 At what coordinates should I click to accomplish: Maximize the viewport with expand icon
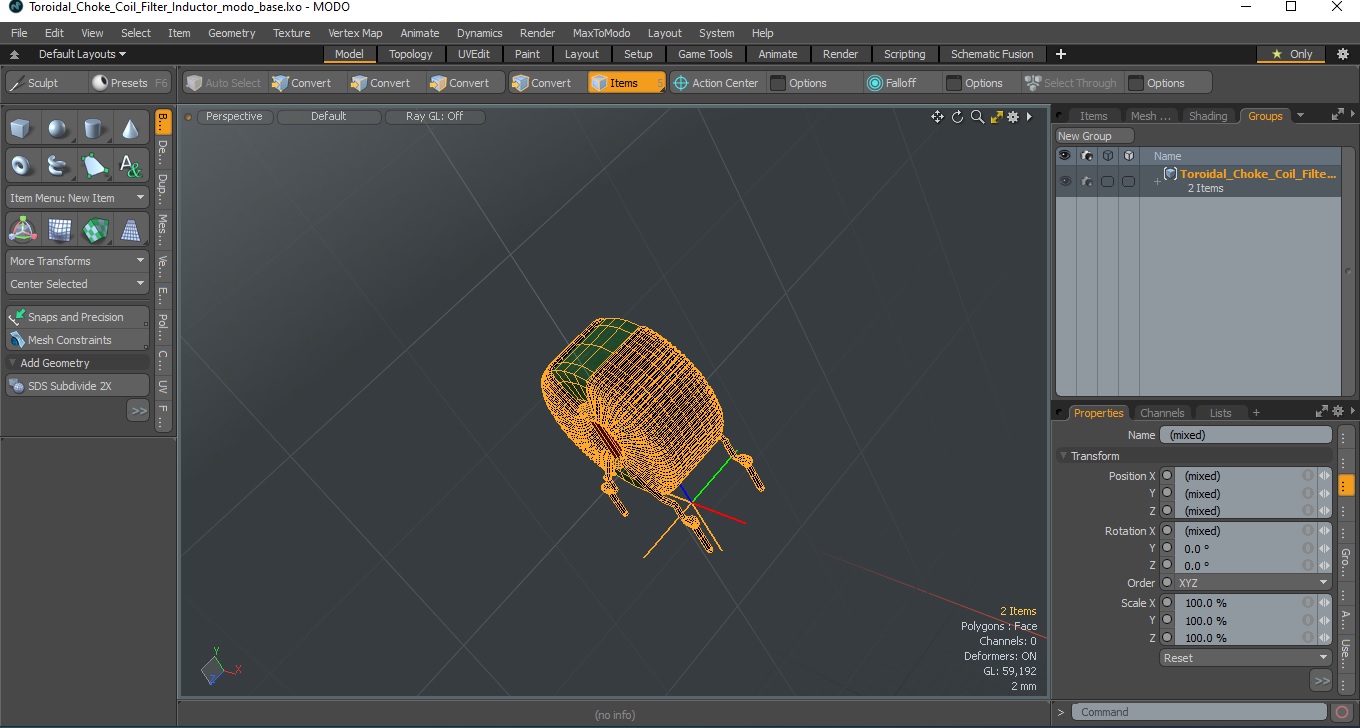[996, 117]
